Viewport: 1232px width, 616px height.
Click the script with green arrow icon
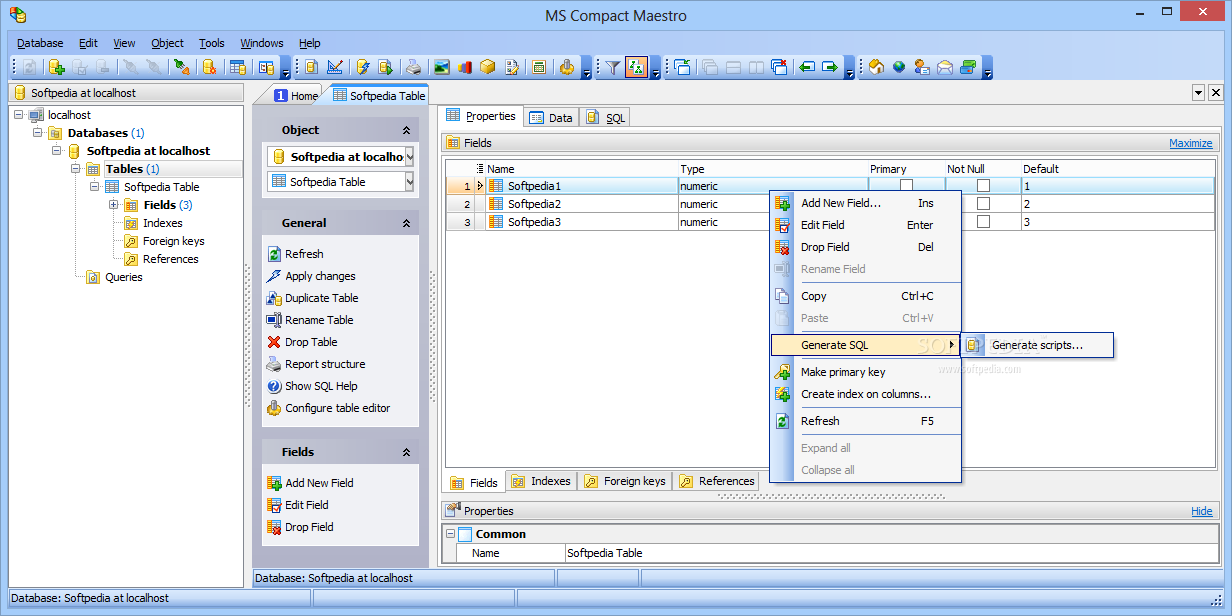pos(385,67)
